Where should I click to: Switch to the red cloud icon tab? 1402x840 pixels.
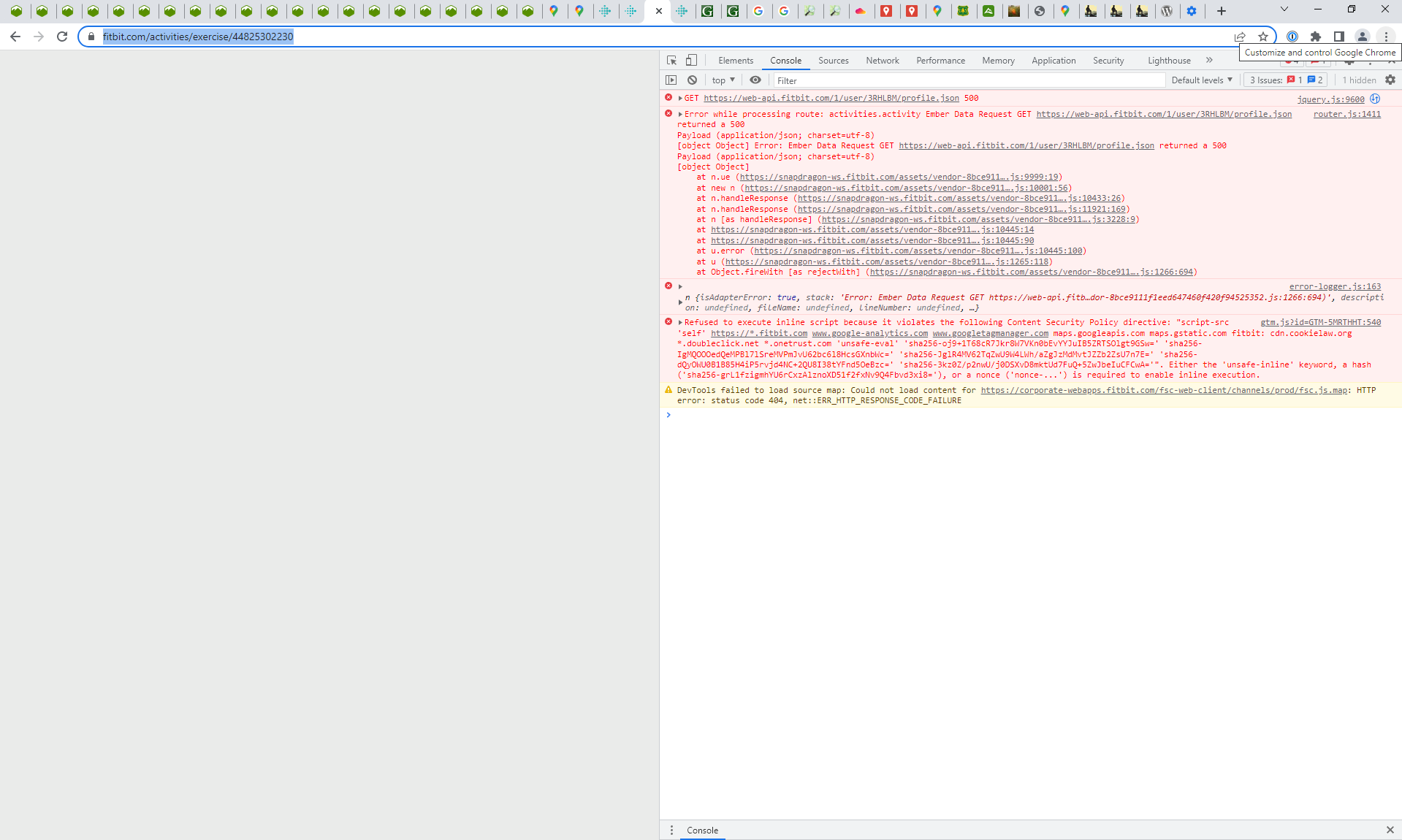[861, 11]
